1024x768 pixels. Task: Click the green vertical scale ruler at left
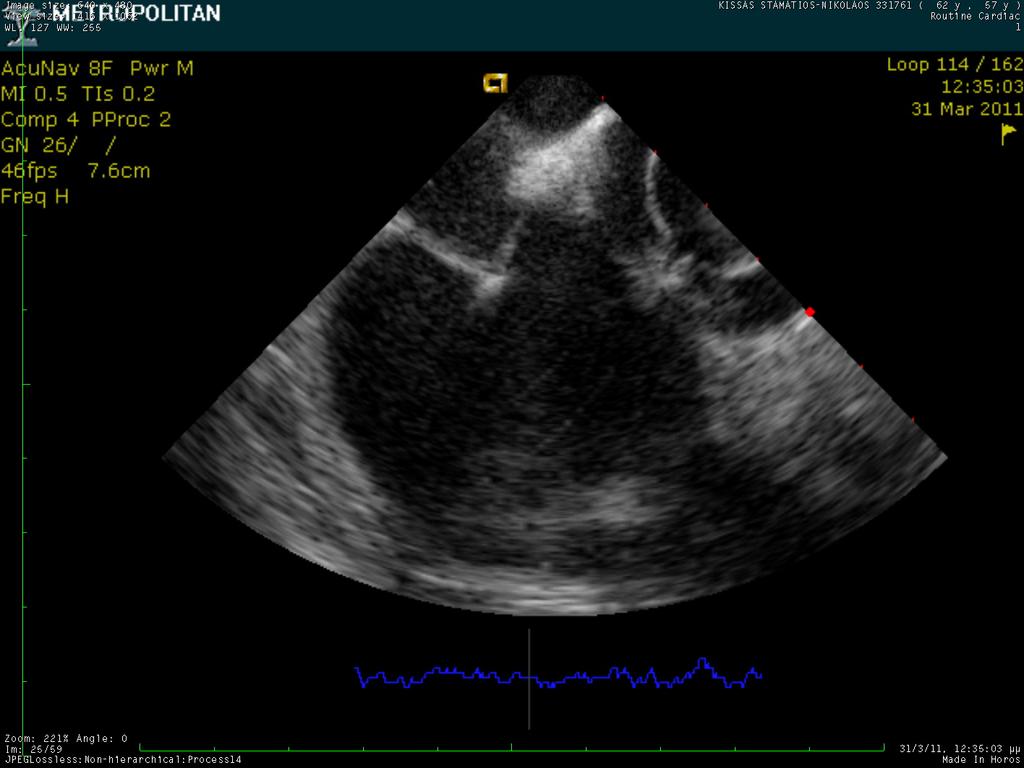tap(24, 385)
